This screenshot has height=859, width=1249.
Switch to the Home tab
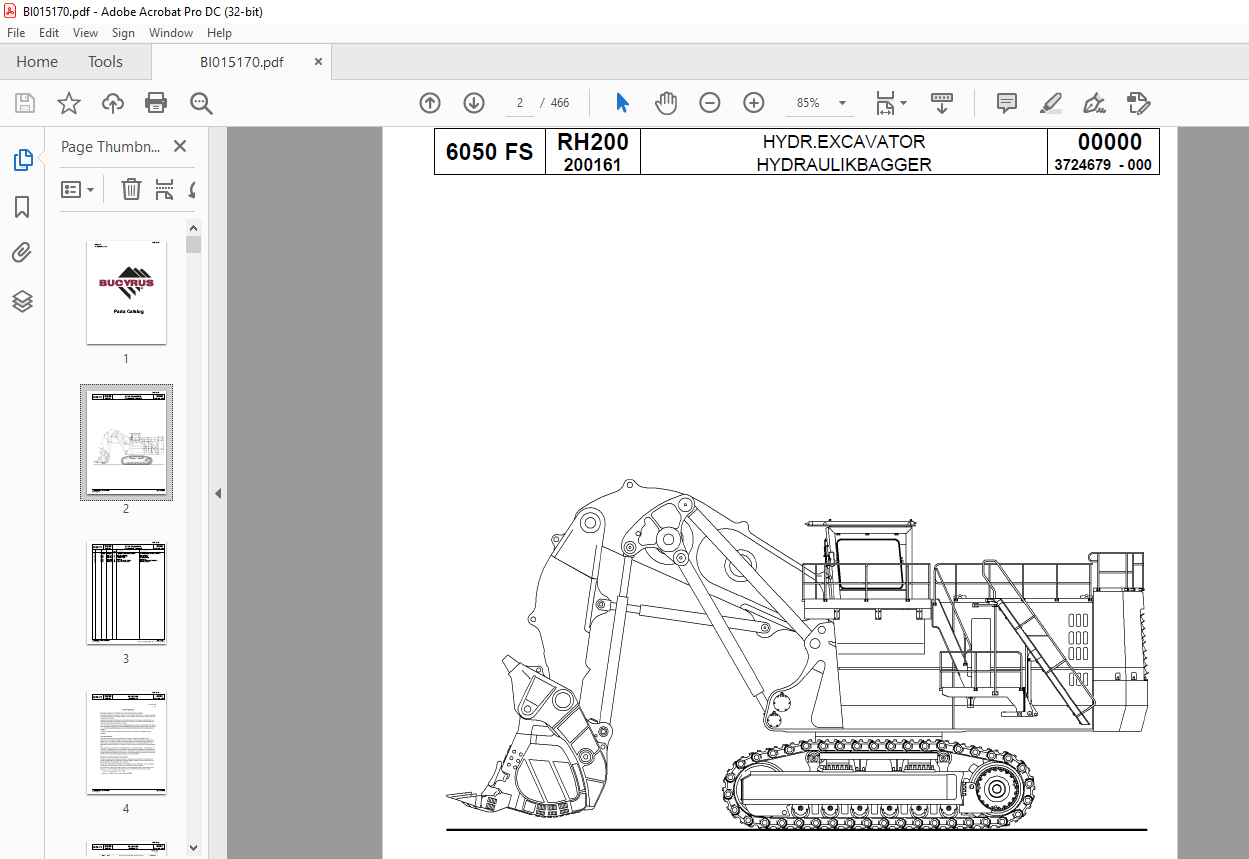pos(37,62)
